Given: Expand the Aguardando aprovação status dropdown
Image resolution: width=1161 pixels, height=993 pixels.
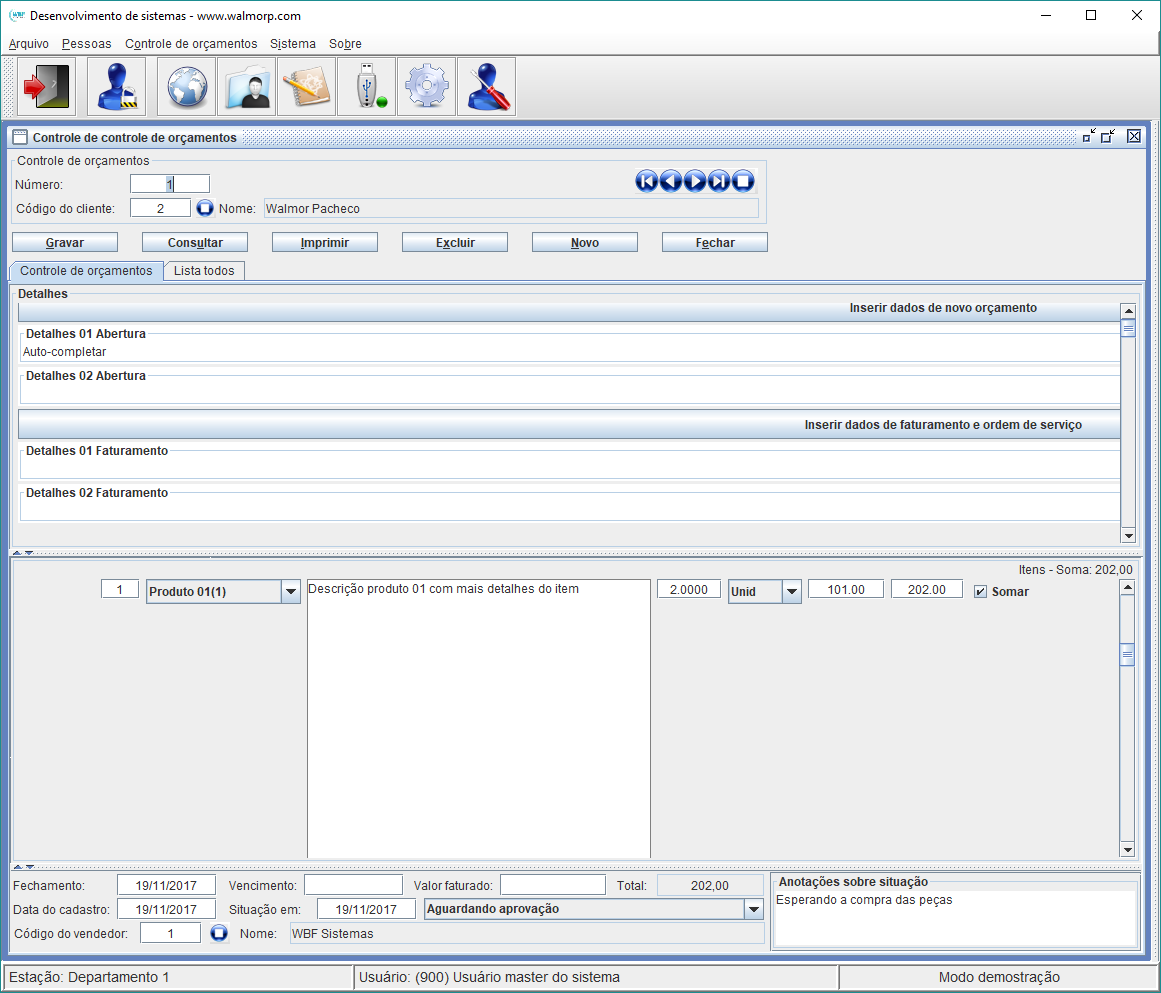Looking at the screenshot, I should (754, 909).
